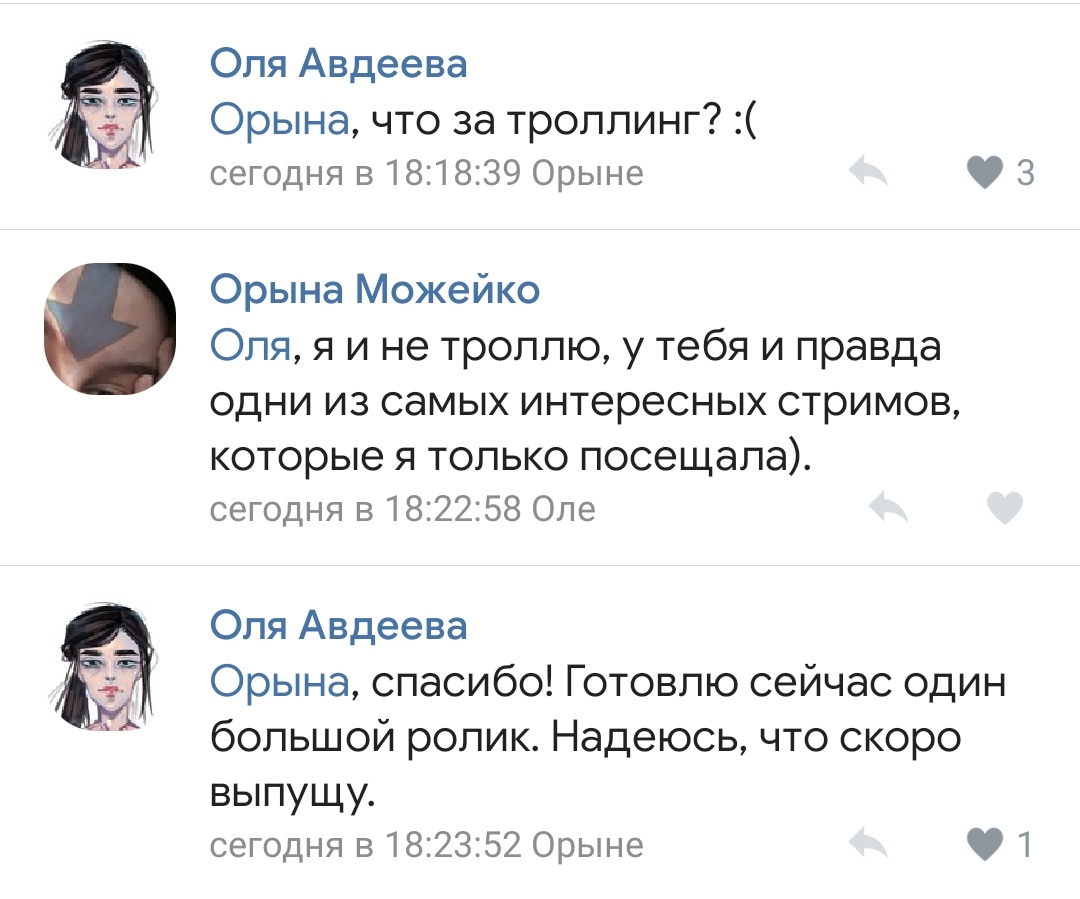Open the timestamp "сегодня в 18:18:39"
This screenshot has height=899, width=1080.
(x=365, y=175)
